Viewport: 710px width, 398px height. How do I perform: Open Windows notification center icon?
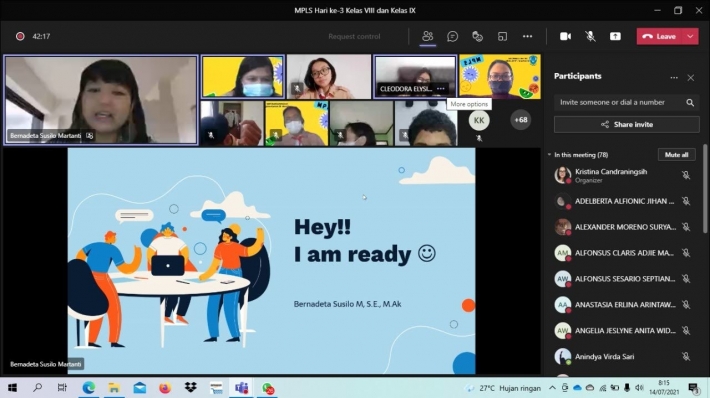(x=693, y=388)
